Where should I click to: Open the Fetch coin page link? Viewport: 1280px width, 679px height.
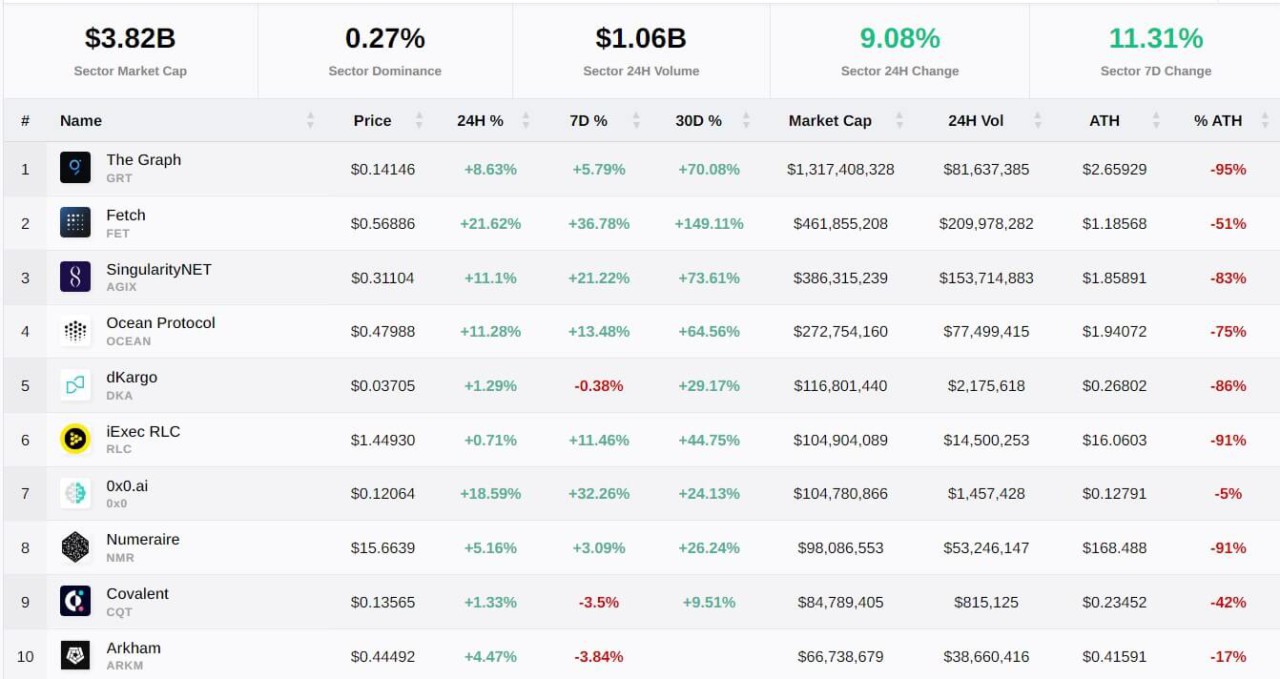[125, 214]
